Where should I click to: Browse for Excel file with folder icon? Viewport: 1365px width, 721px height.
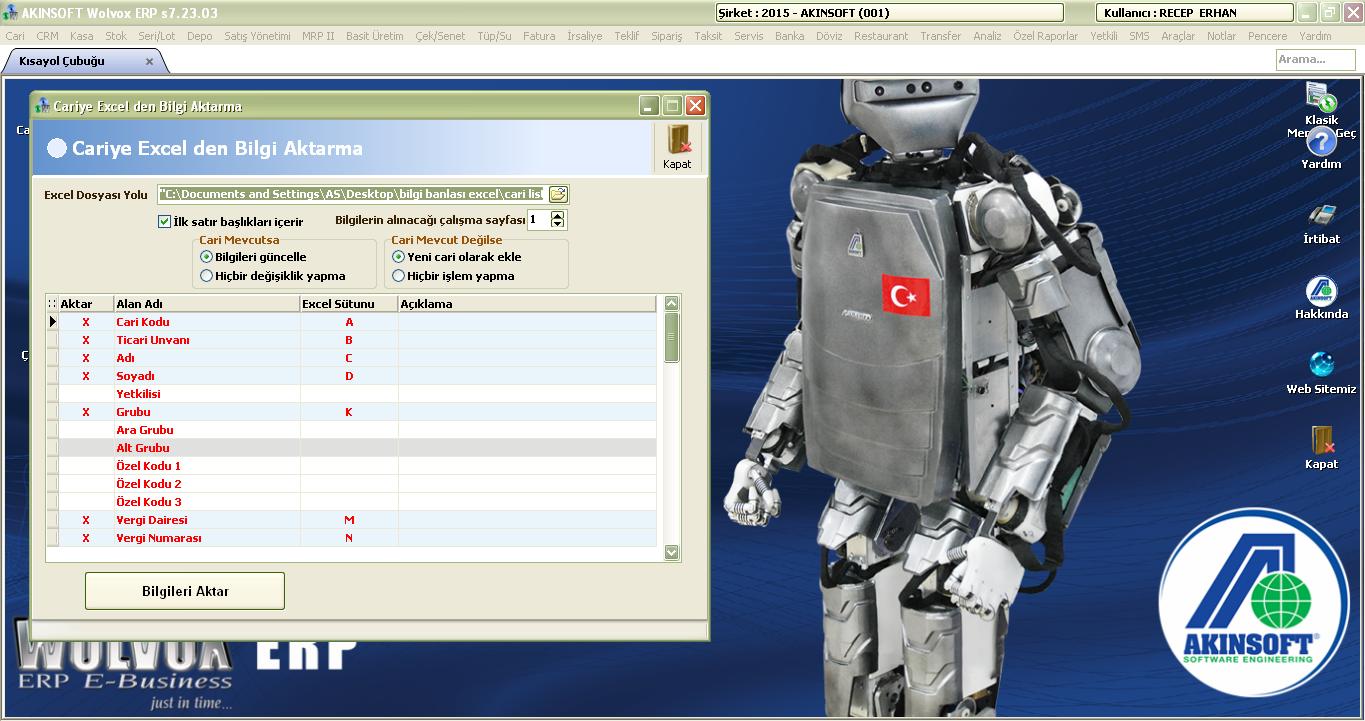[558, 194]
